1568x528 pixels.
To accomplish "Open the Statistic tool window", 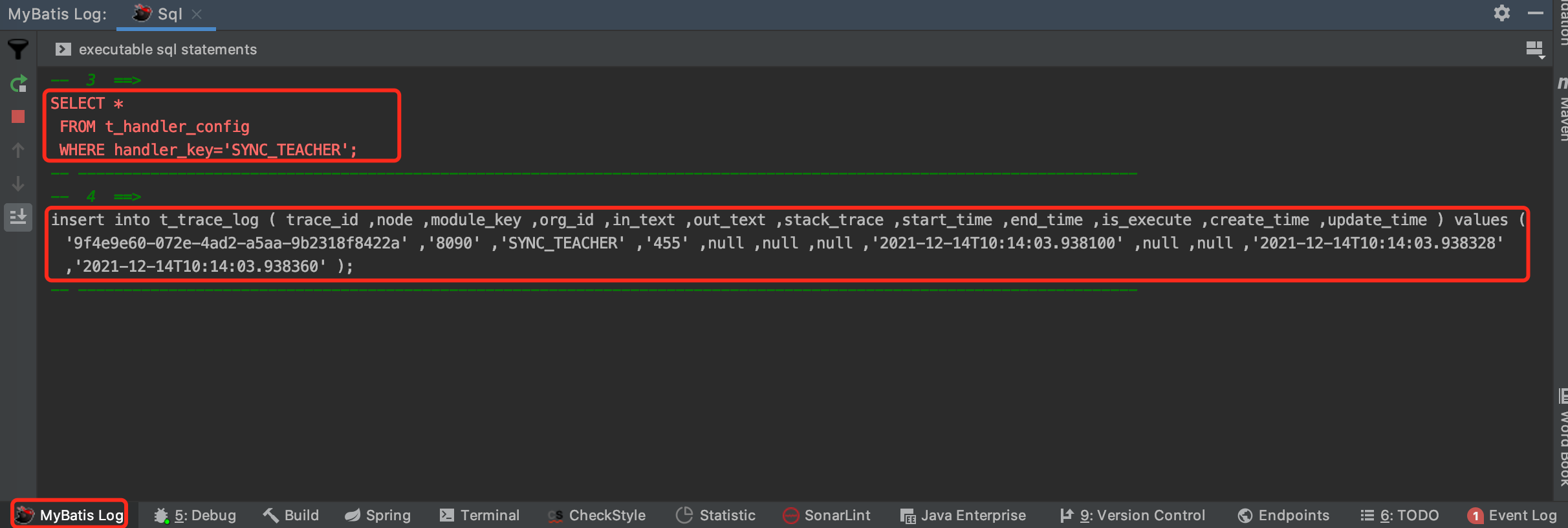I will 715,515.
